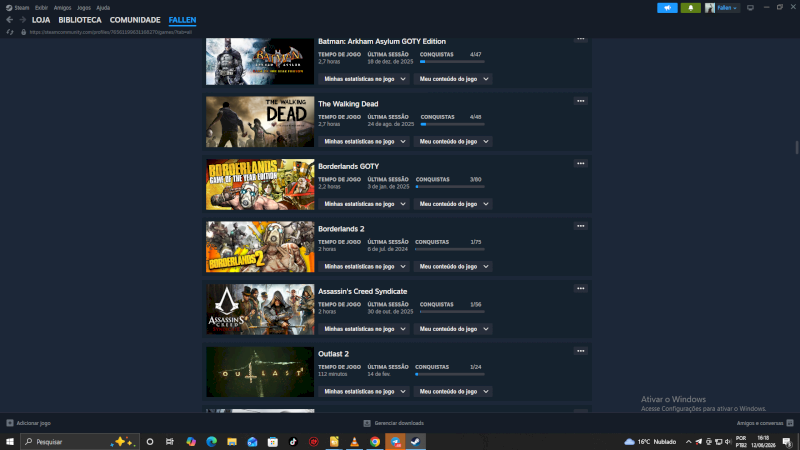
Task: Switch to the COMUNIDADE tab
Action: 135,20
